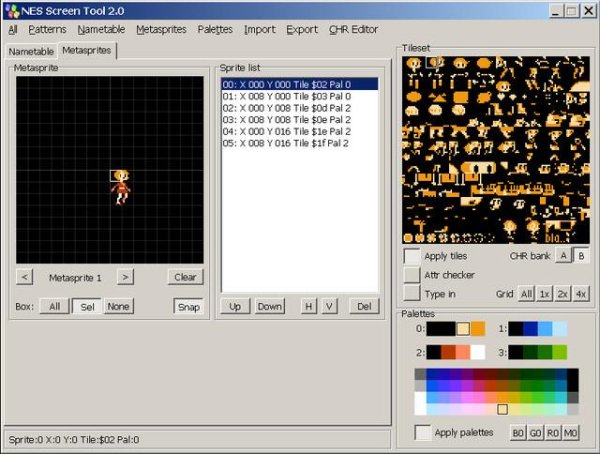Select the white color in palette 2
The height and width of the screenshot is (454, 600).
(x=478, y=352)
